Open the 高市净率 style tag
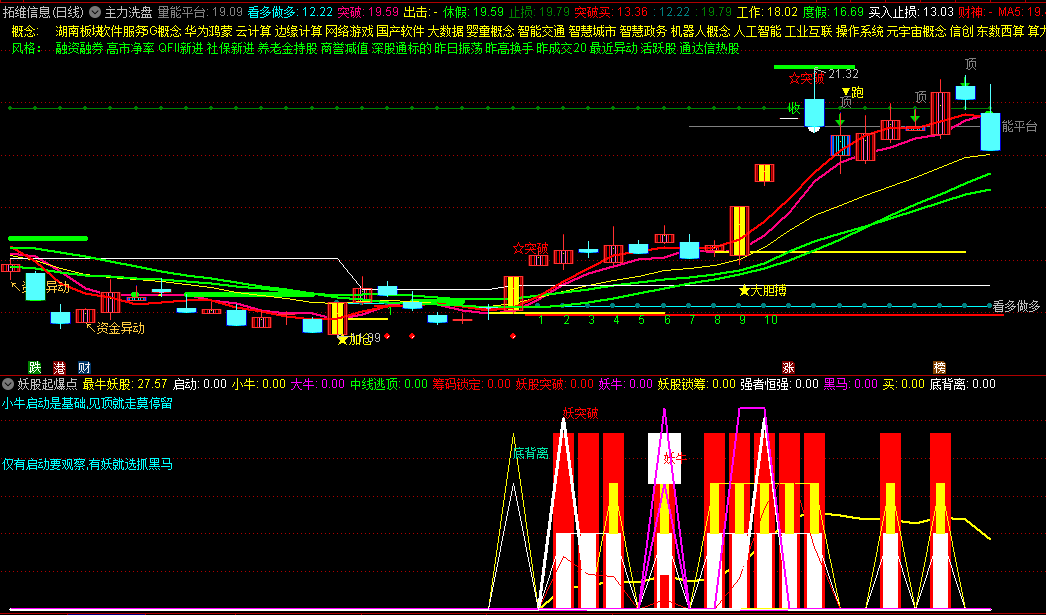The height and width of the screenshot is (615, 1046). (130, 49)
